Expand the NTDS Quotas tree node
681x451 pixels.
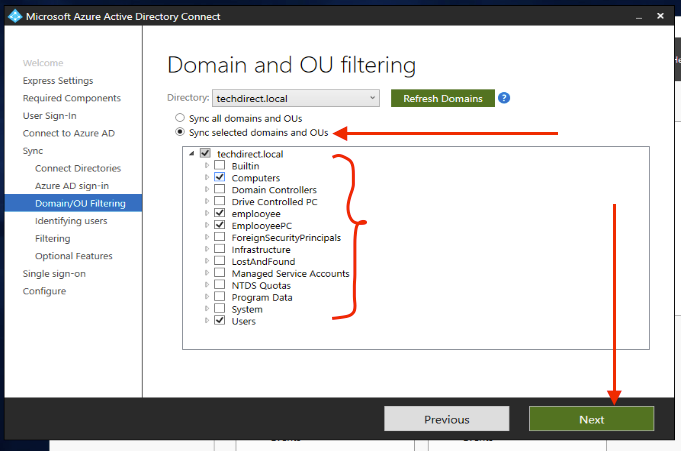tap(207, 285)
